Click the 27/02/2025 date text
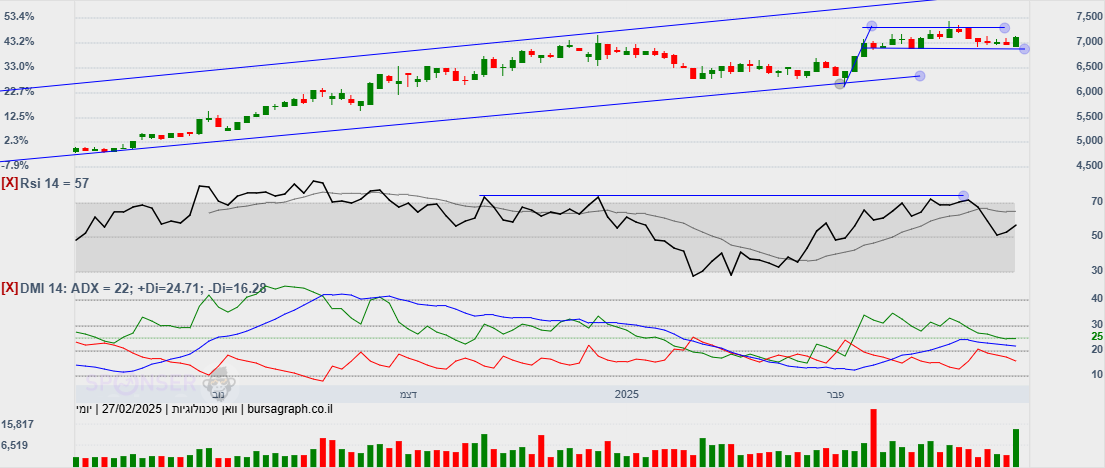This screenshot has height=468, width=1105. [x=132, y=409]
